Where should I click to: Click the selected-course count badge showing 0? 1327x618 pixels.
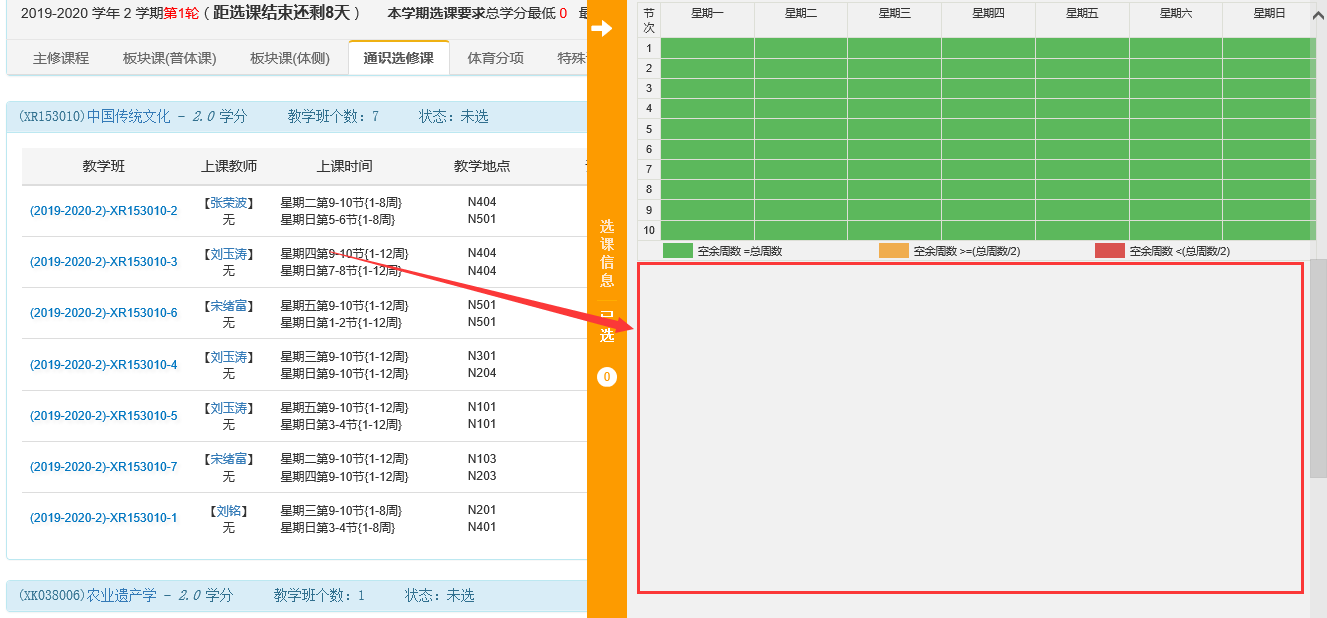click(x=606, y=377)
